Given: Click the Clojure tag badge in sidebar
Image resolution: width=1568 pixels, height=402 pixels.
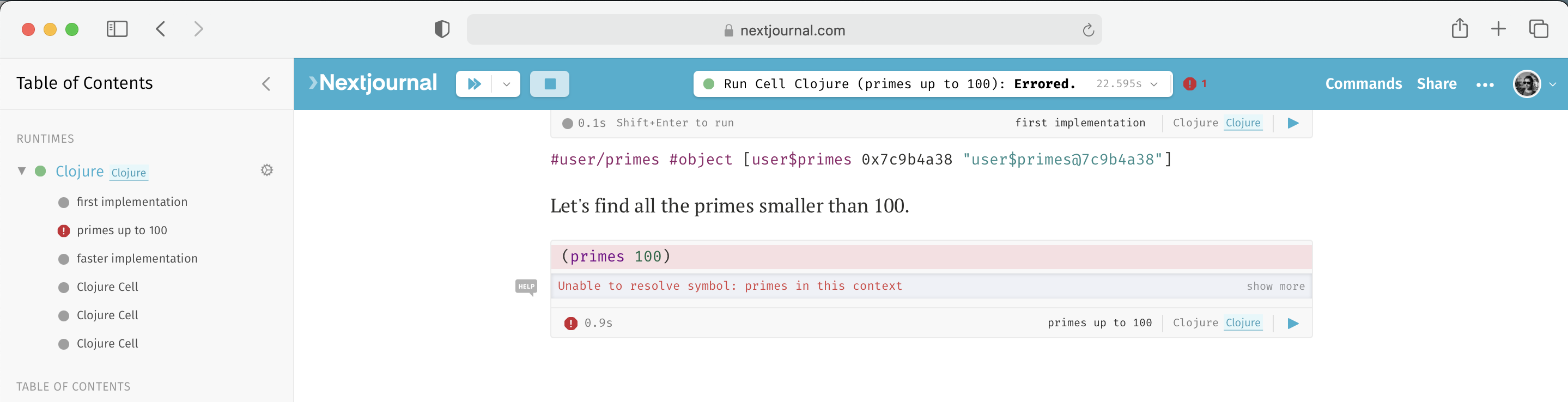Looking at the screenshot, I should click(129, 173).
